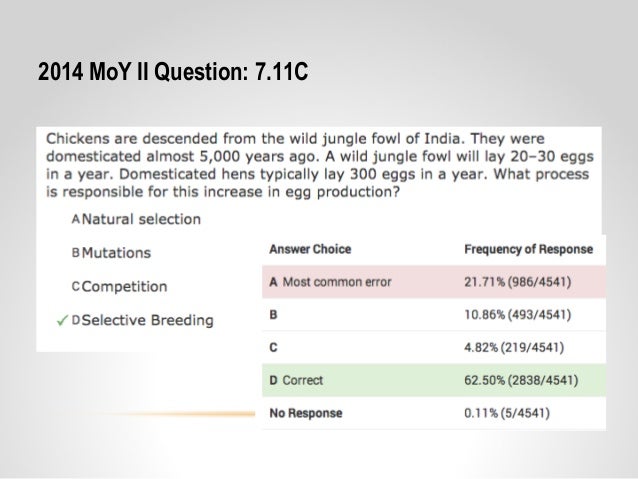Image resolution: width=638 pixels, height=479 pixels.
Task: Click the 62.50% (2838/4541) frequency value
Action: click(521, 380)
